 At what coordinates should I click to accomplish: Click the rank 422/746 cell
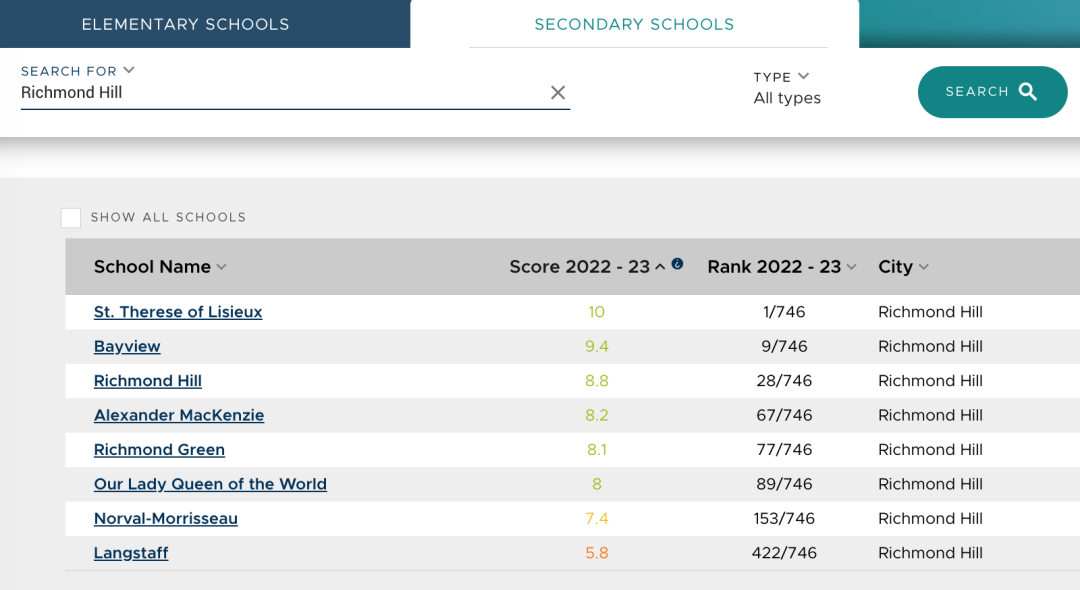click(x=784, y=553)
